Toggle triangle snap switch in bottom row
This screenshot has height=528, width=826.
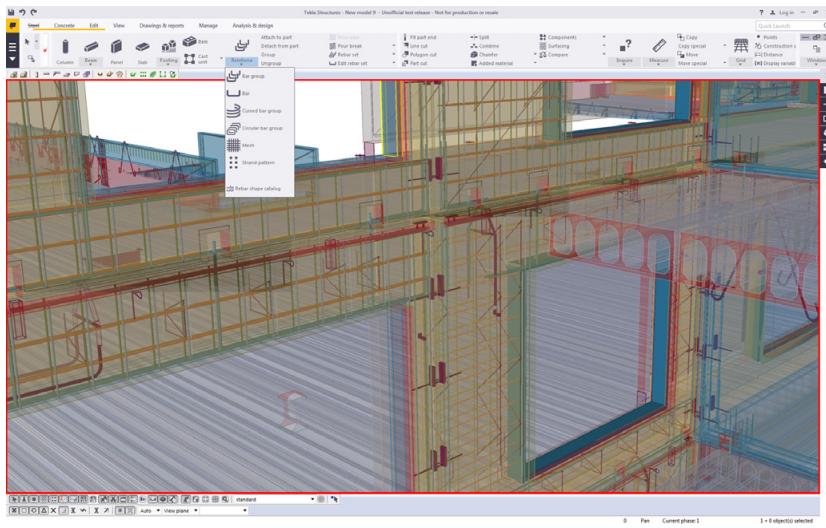pos(44,510)
